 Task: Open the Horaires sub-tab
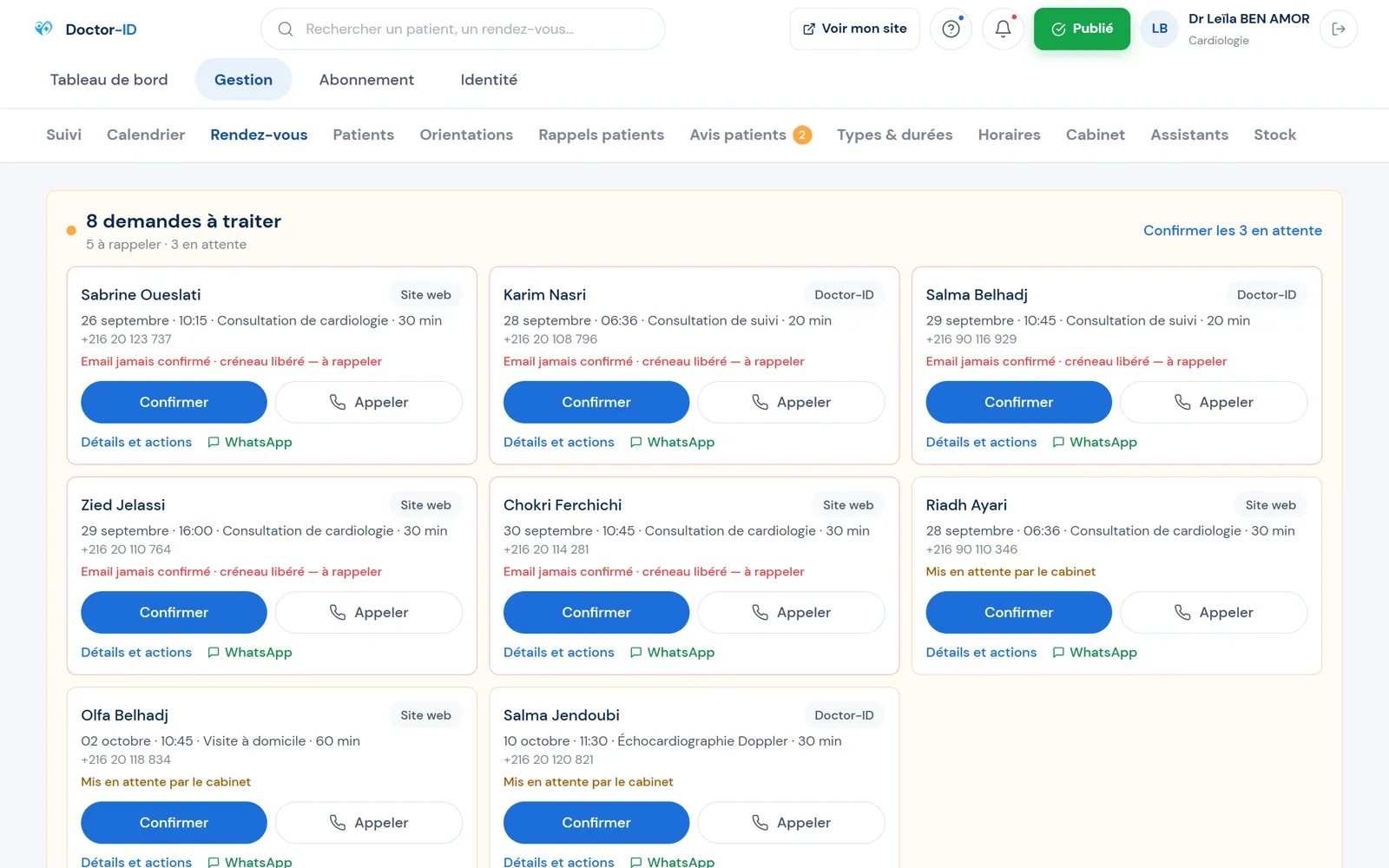click(x=1009, y=135)
